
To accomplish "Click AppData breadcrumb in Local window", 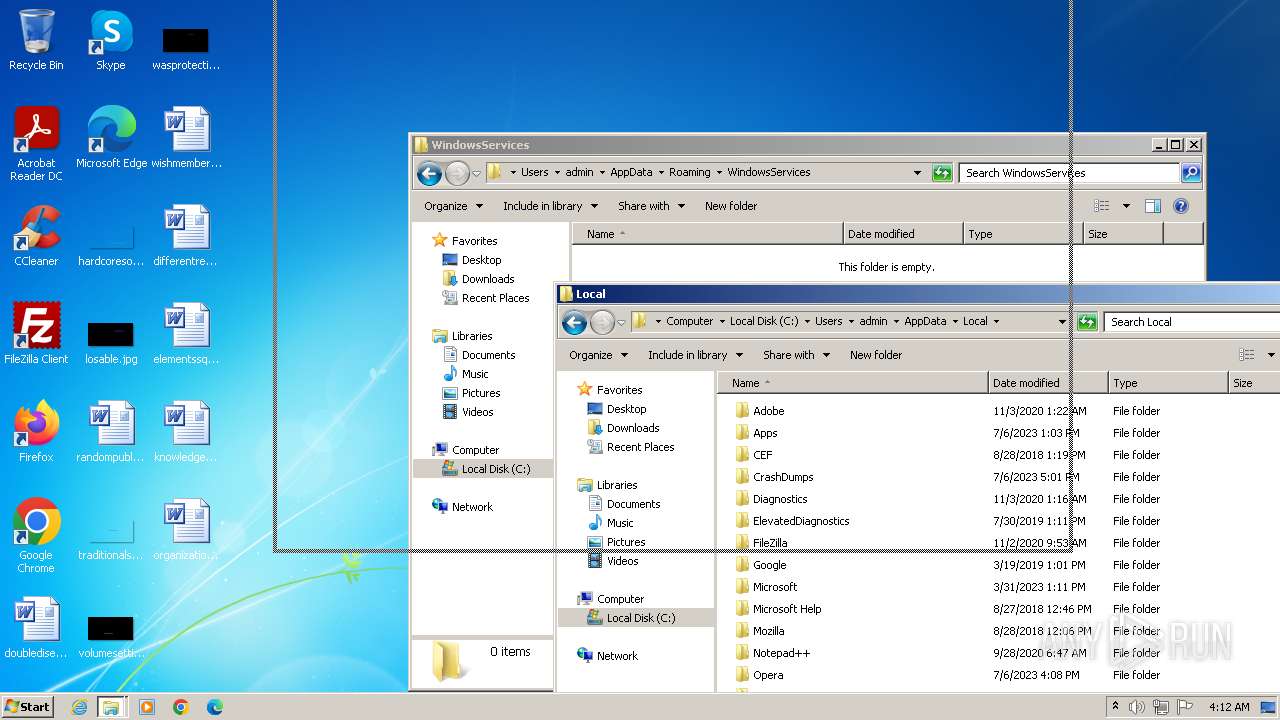I will click(x=925, y=322).
